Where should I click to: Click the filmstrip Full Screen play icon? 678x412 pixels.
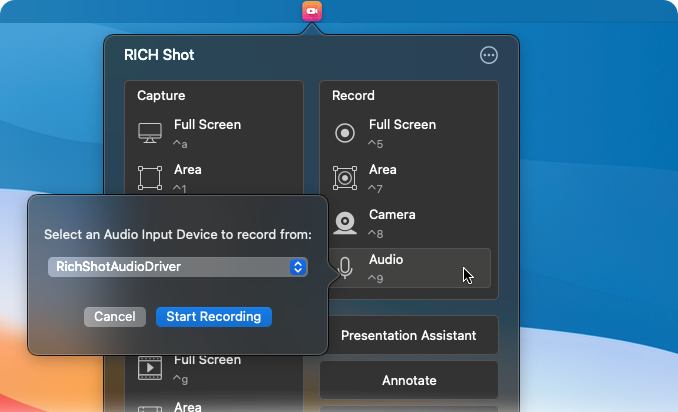click(150, 368)
